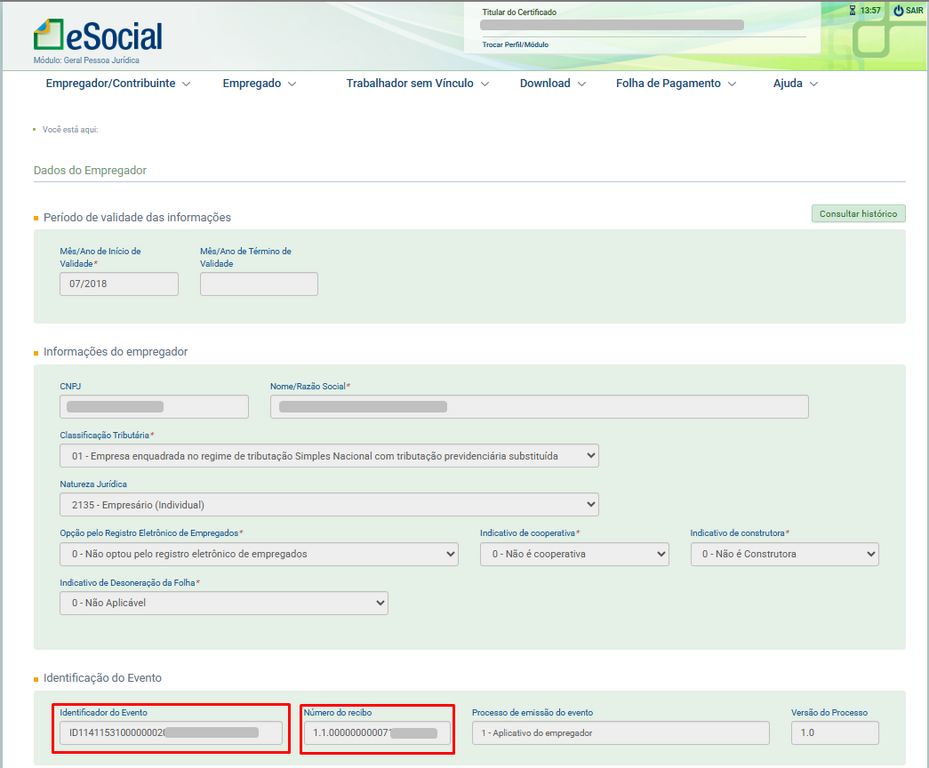This screenshot has width=929, height=768.
Task: Click the Trocar Perfil/Módulo link
Action: point(515,45)
